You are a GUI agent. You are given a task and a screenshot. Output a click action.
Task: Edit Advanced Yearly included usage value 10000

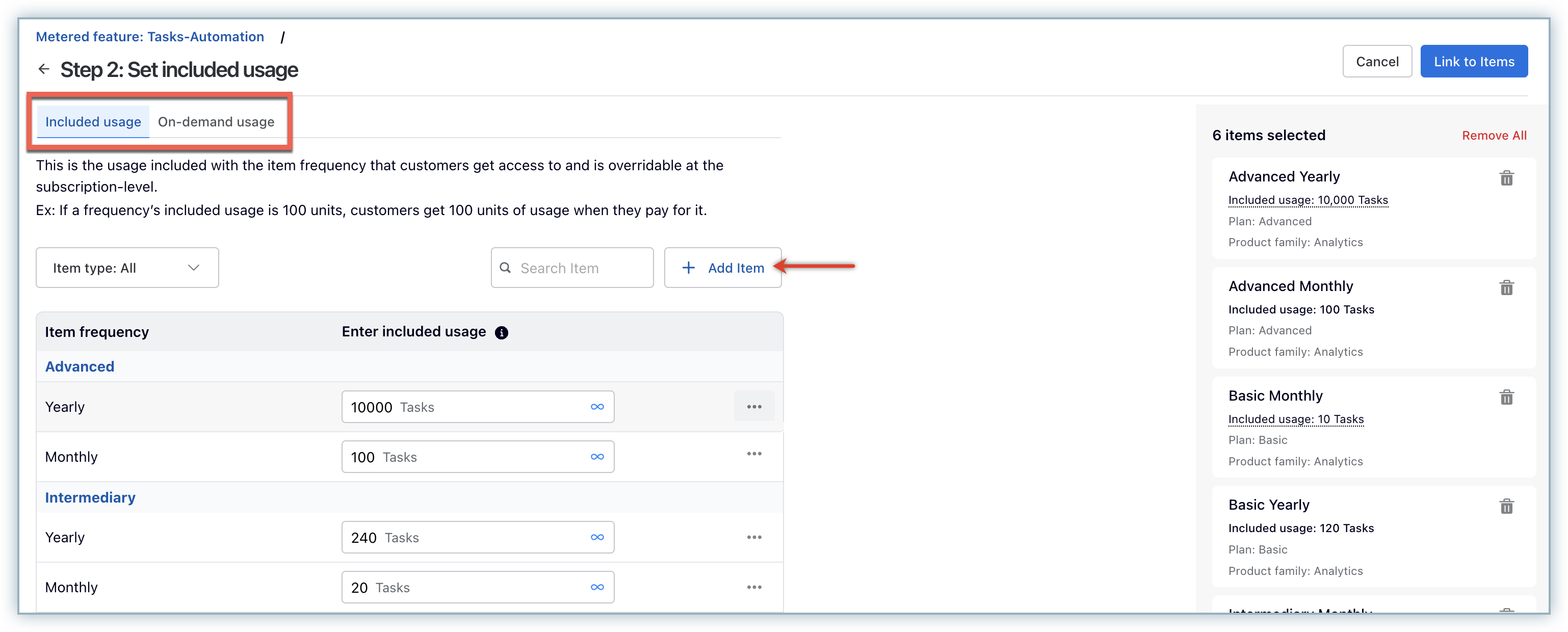pyautogui.click(x=478, y=407)
